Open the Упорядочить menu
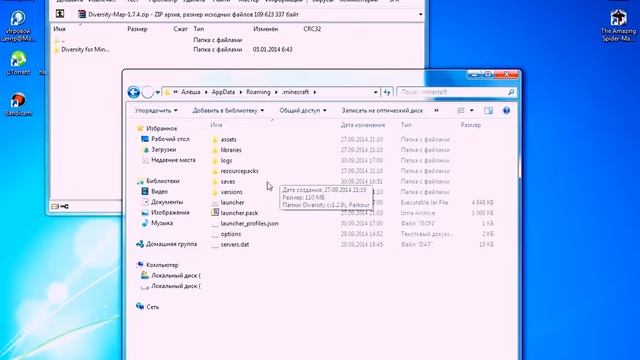 [x=156, y=111]
